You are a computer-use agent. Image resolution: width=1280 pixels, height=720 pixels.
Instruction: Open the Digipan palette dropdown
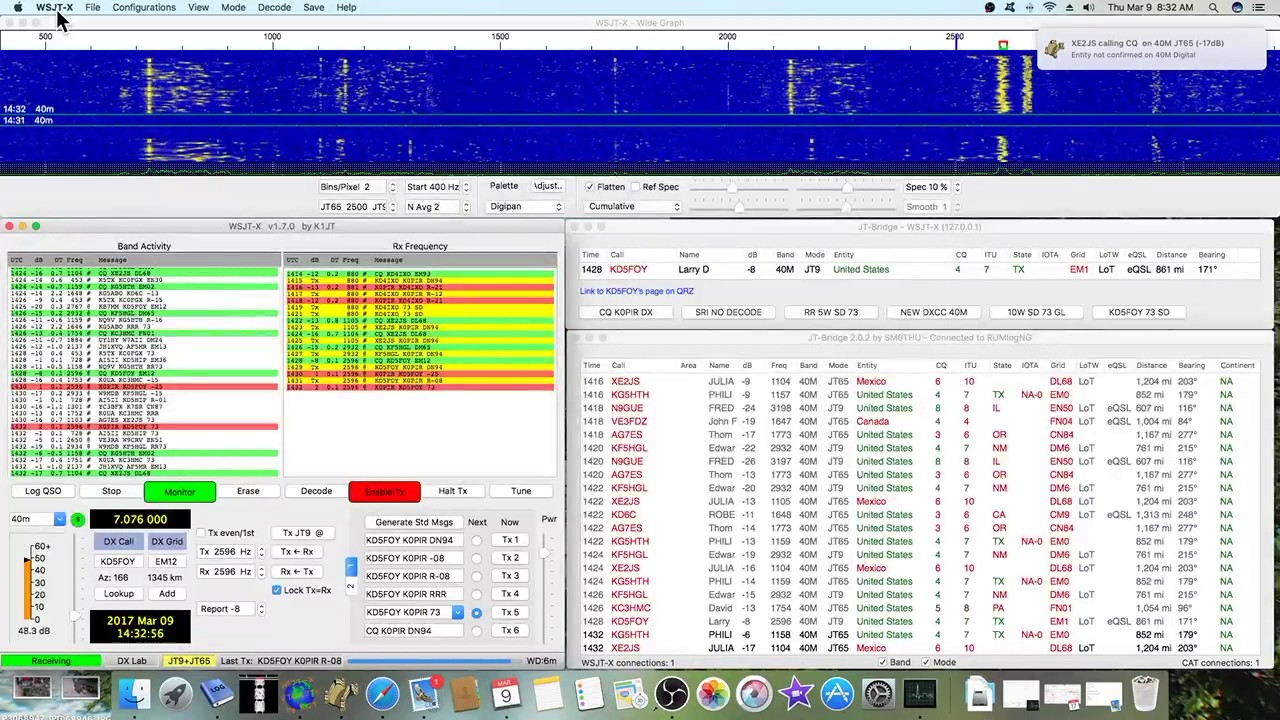click(x=526, y=206)
